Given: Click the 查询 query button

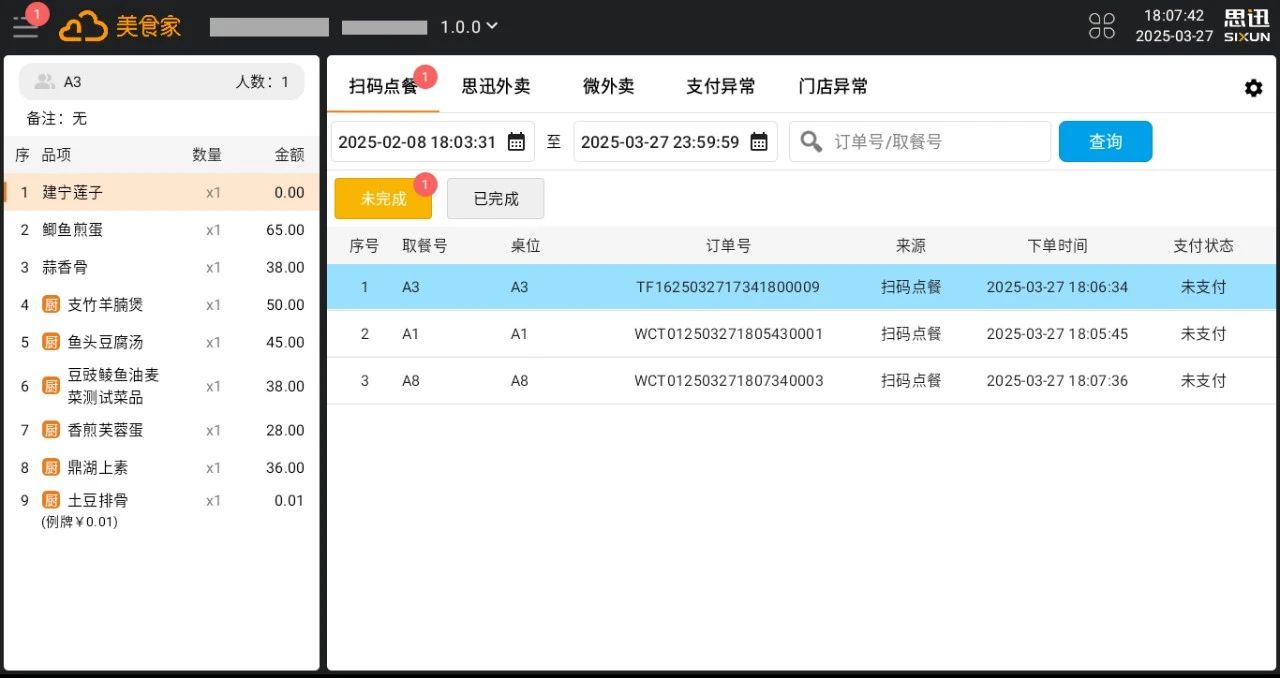Looking at the screenshot, I should coord(1105,141).
